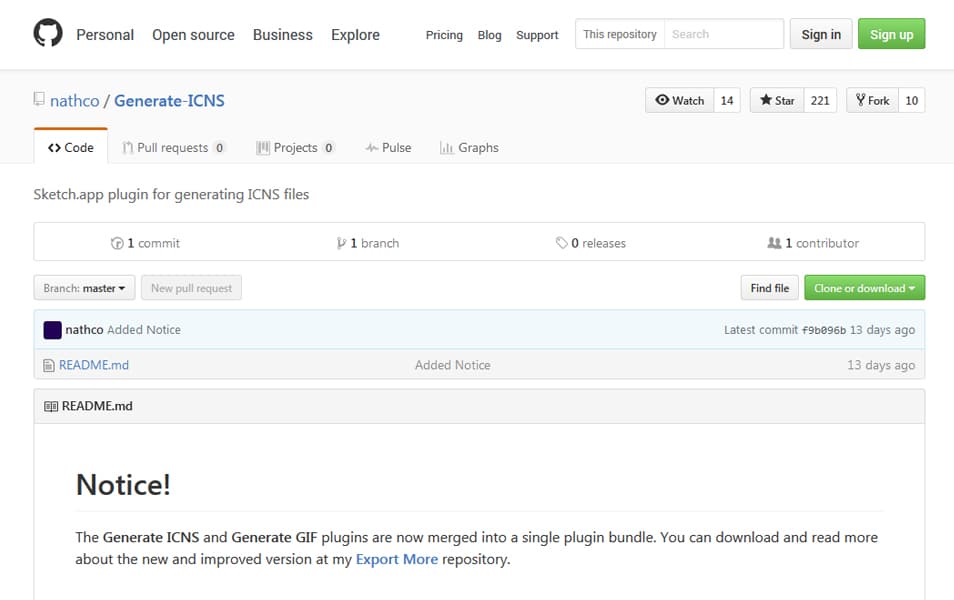Open the watchers count 14
Screen dimensions: 954x600
pos(727,100)
